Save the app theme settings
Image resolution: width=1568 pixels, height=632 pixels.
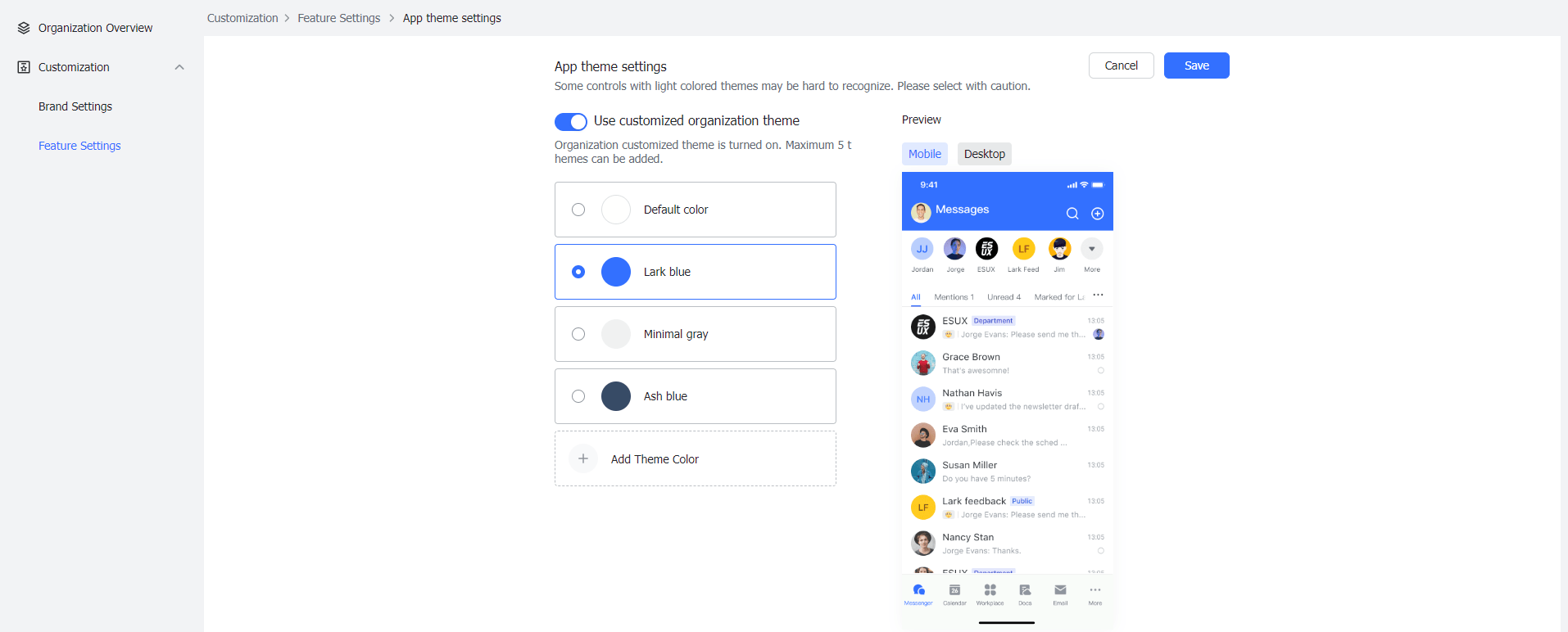pos(1197,65)
